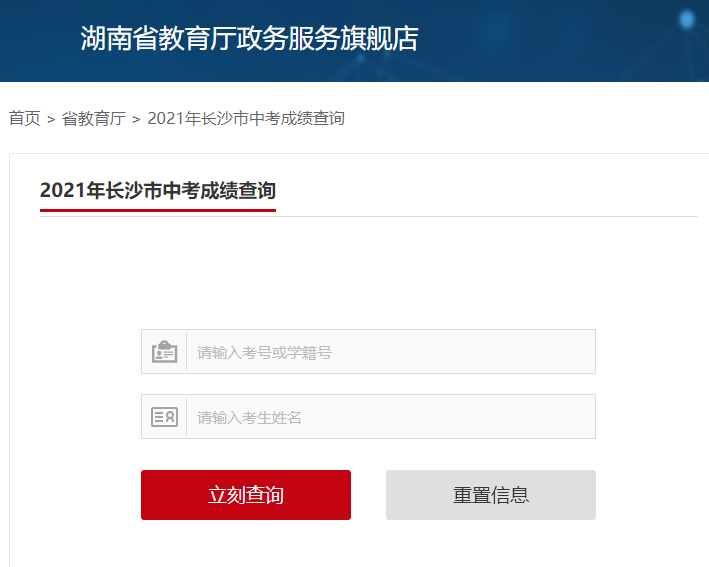This screenshot has height=567, width=709.
Task: Go to 首页 in the breadcrumb
Action: point(24,118)
